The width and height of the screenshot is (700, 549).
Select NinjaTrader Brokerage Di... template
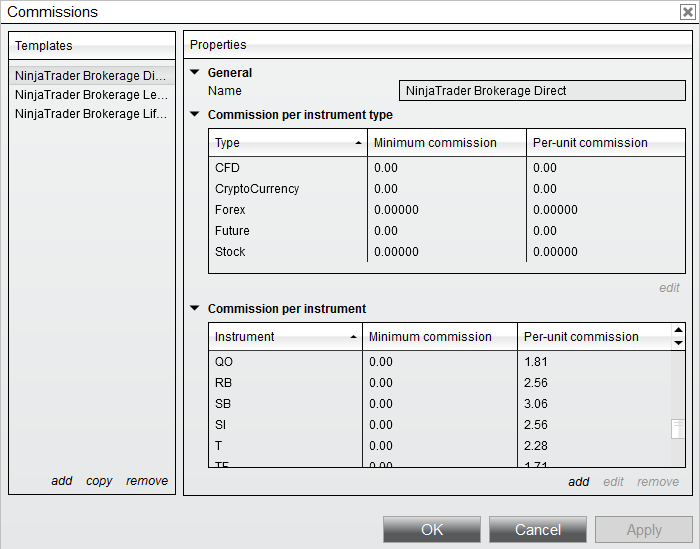point(92,76)
